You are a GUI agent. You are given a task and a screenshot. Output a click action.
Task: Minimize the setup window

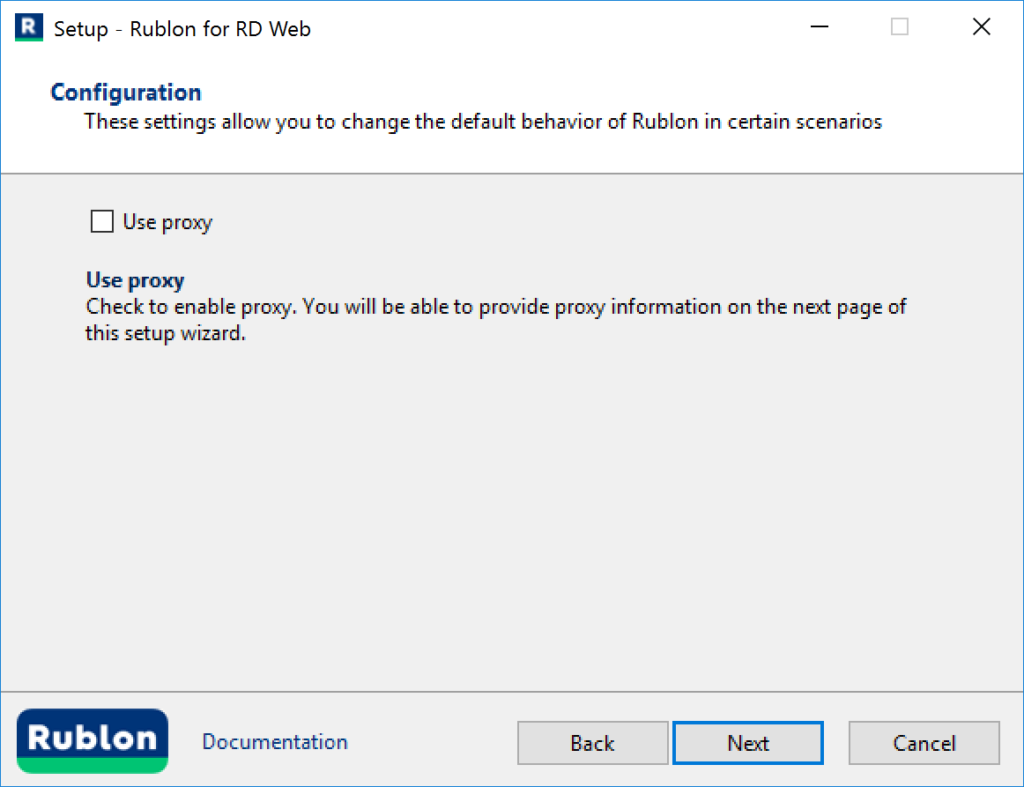click(x=819, y=27)
